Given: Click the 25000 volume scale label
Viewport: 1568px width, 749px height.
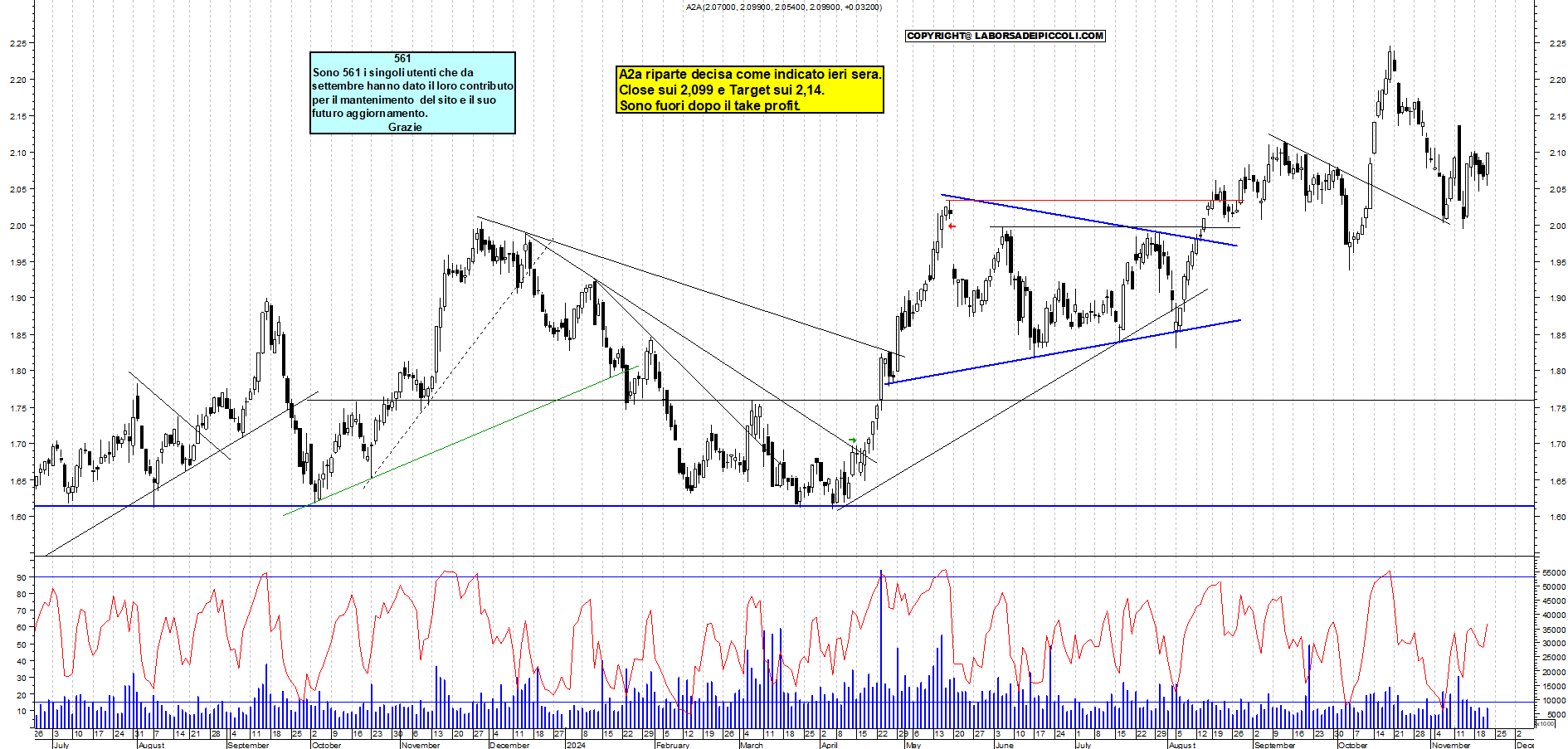Looking at the screenshot, I should point(1554,658).
